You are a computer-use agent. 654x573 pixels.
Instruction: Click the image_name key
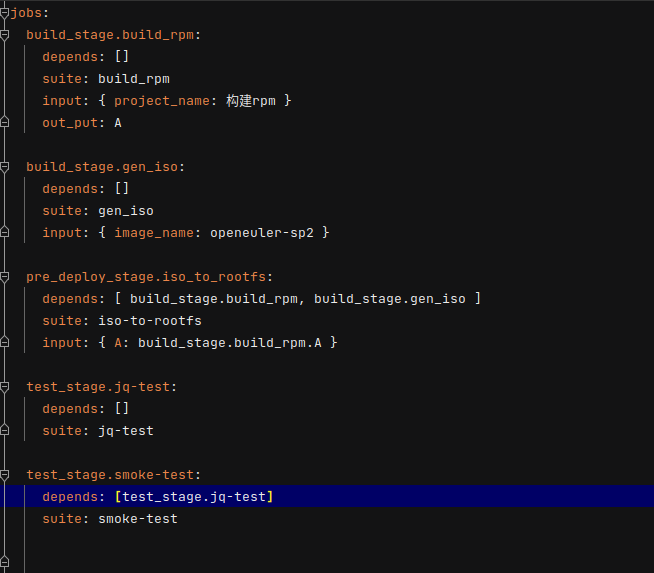point(154,233)
